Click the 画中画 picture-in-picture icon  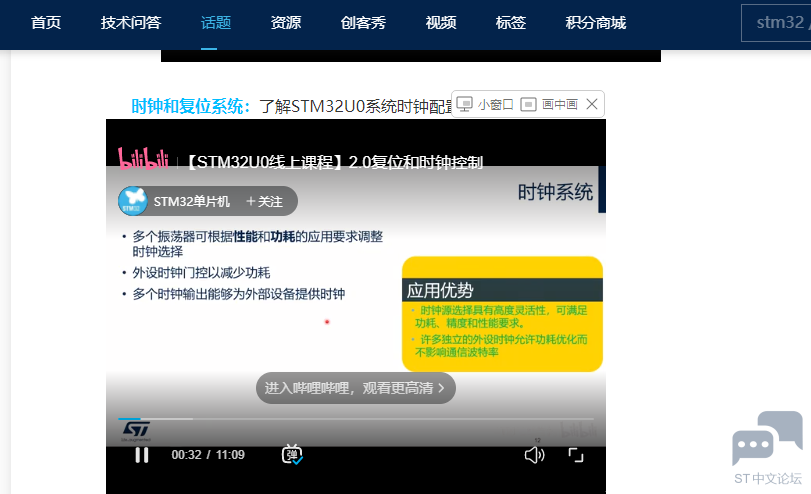[528, 104]
